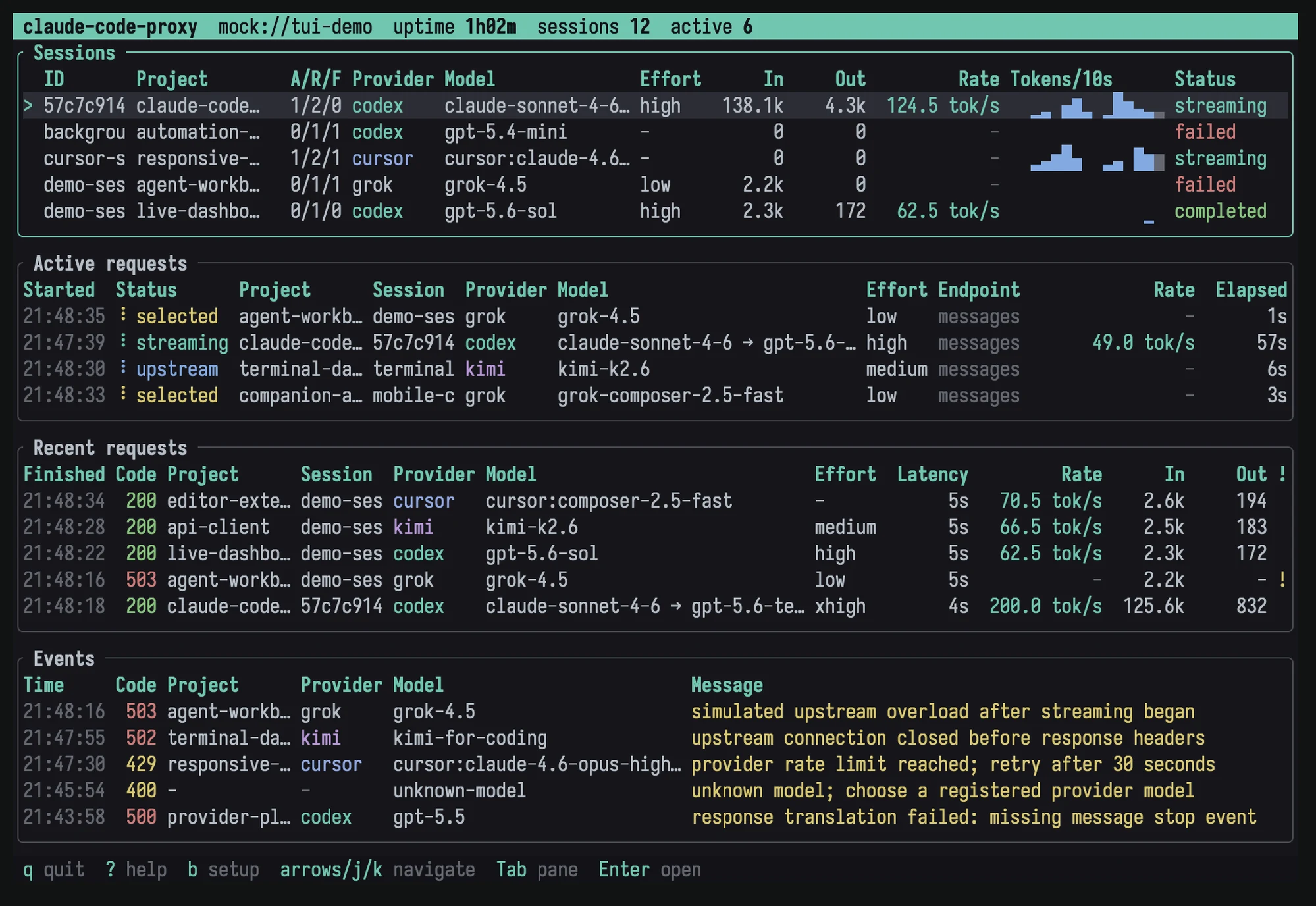This screenshot has height=906, width=1316.
Task: Click the 'Tokens/10s' column header
Action: (1061, 80)
